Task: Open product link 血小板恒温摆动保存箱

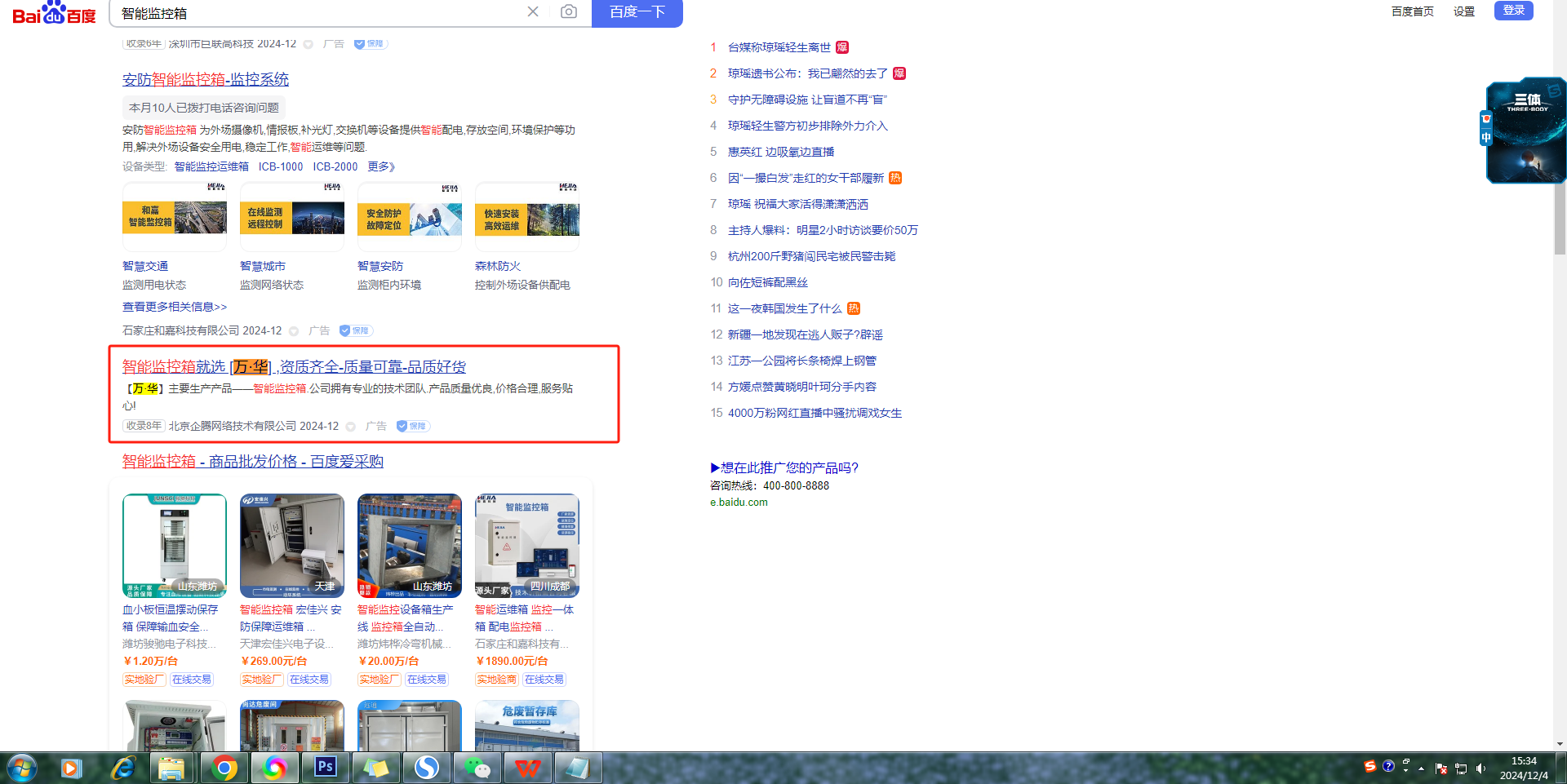Action: coord(171,618)
